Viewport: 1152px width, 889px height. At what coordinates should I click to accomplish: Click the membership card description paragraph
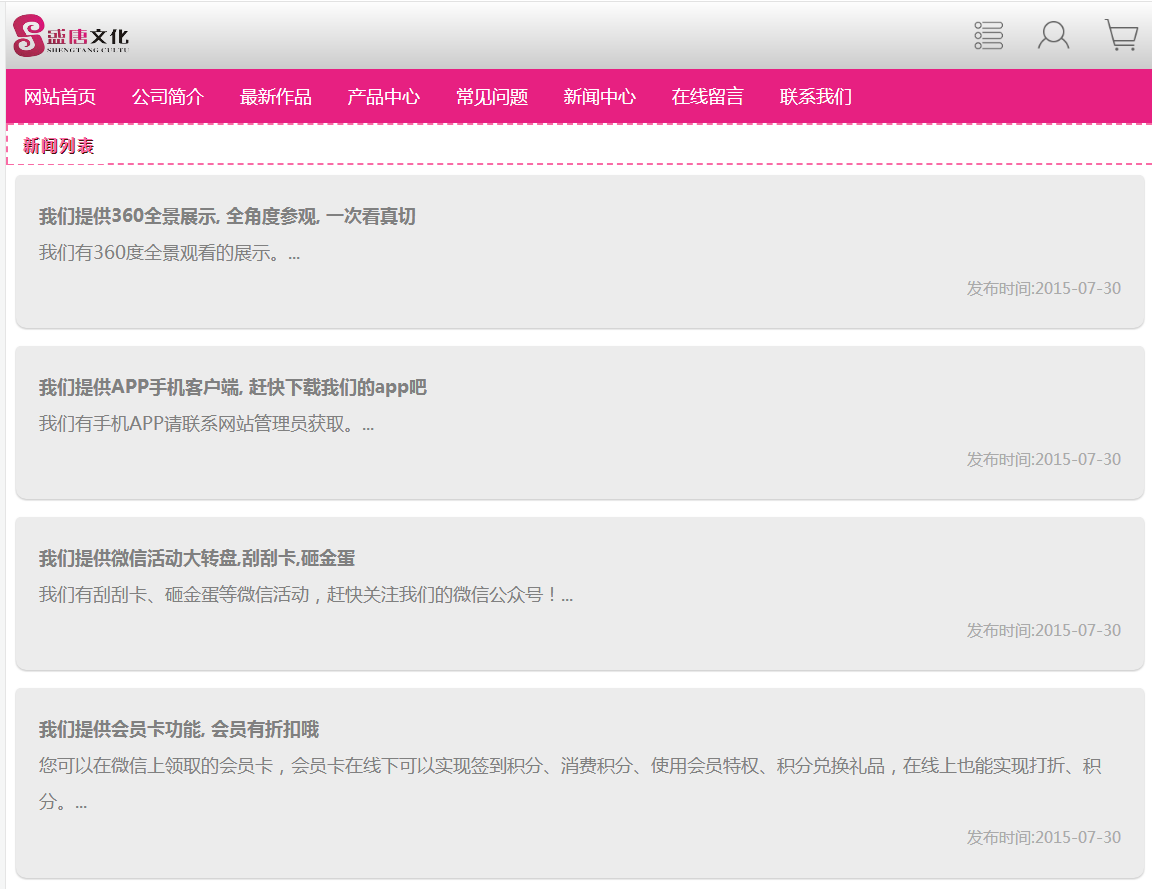[x=570, y=767]
